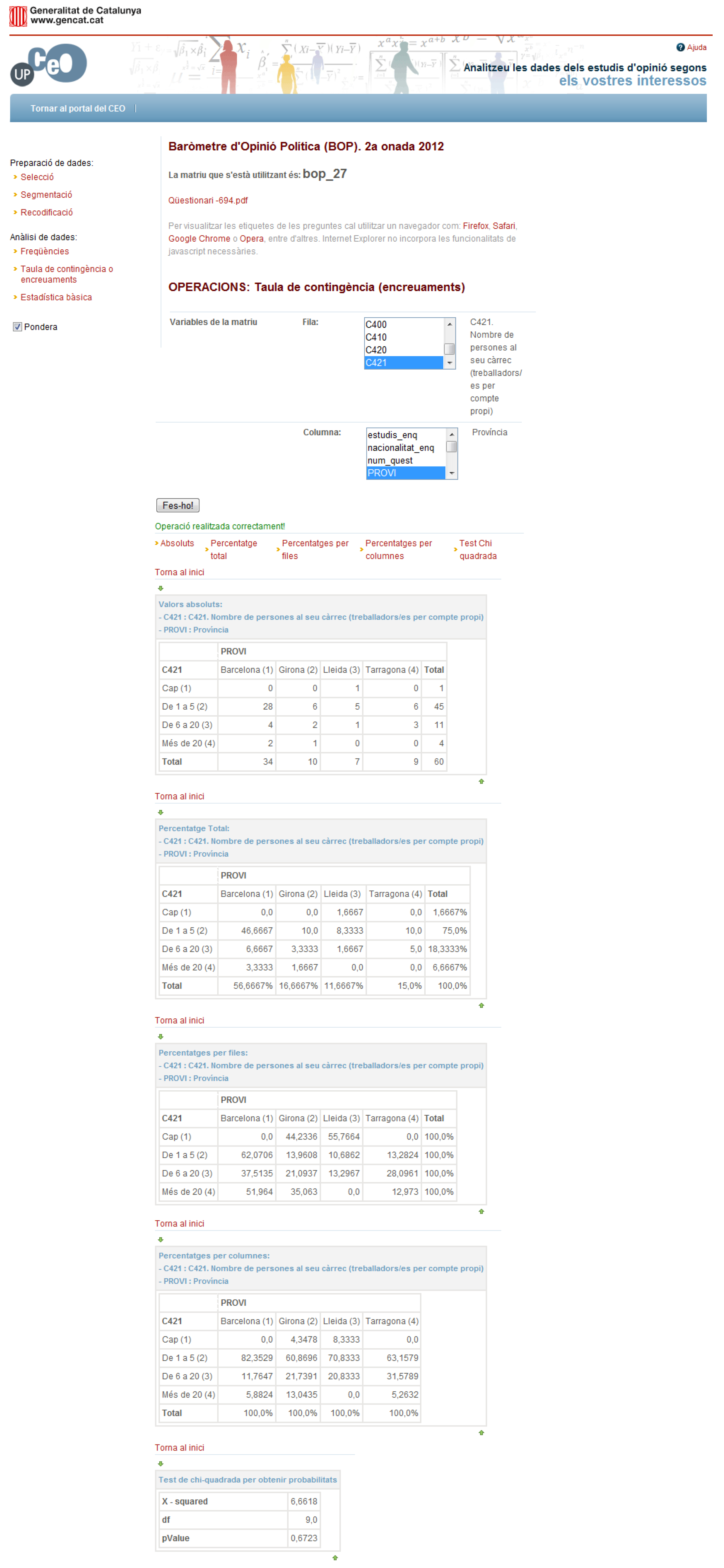724x1568 pixels.
Task: Go to Tornar al portal del CEO
Action: [78, 108]
